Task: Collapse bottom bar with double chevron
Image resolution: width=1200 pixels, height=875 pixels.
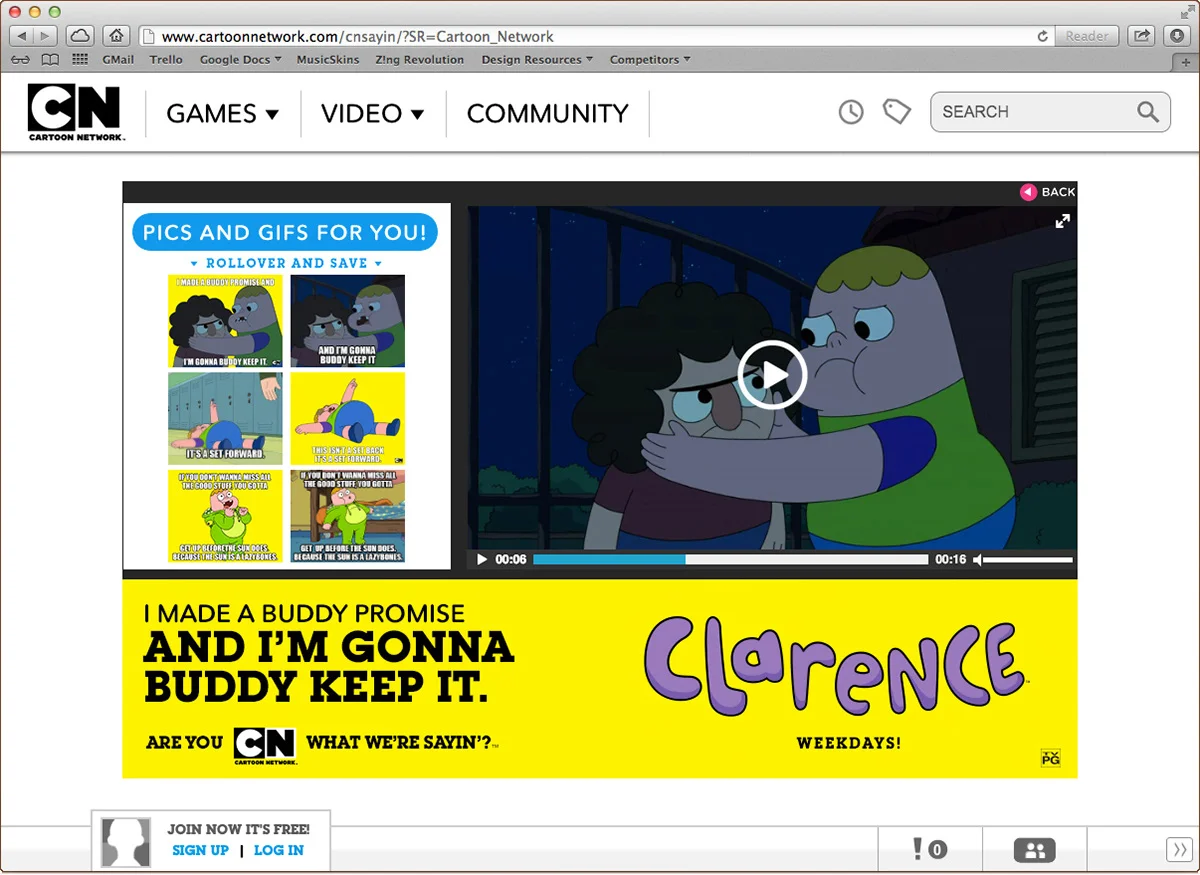Action: tap(1179, 850)
